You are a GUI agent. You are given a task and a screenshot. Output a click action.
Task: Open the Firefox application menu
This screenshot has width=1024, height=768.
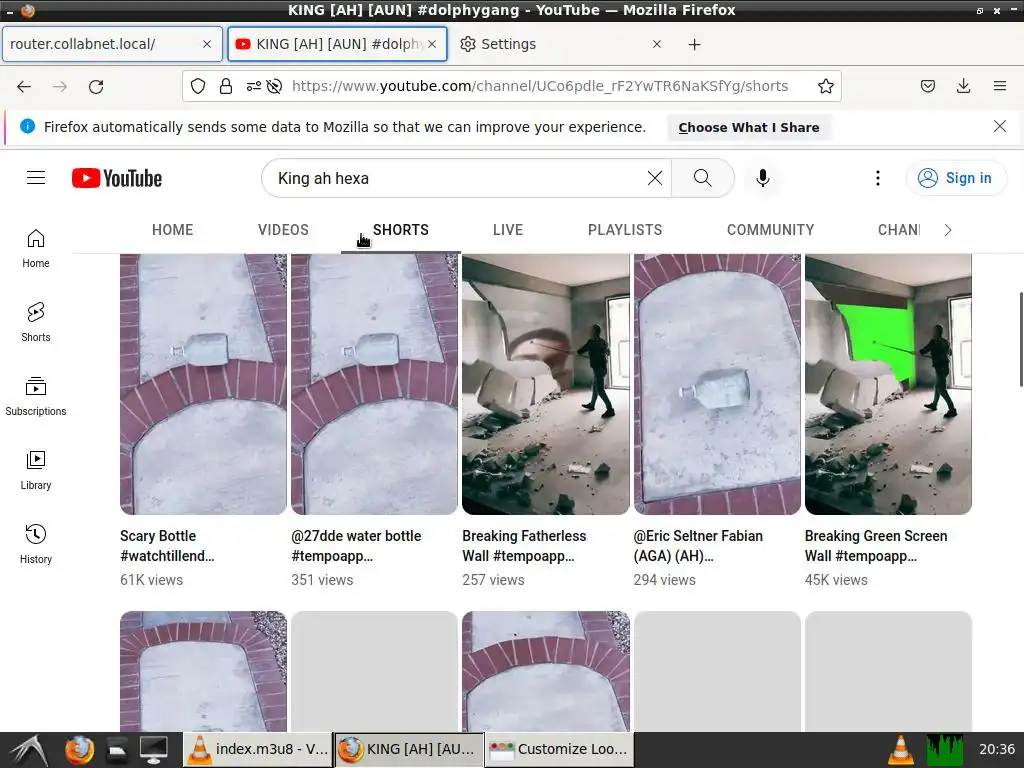[x=1000, y=86]
